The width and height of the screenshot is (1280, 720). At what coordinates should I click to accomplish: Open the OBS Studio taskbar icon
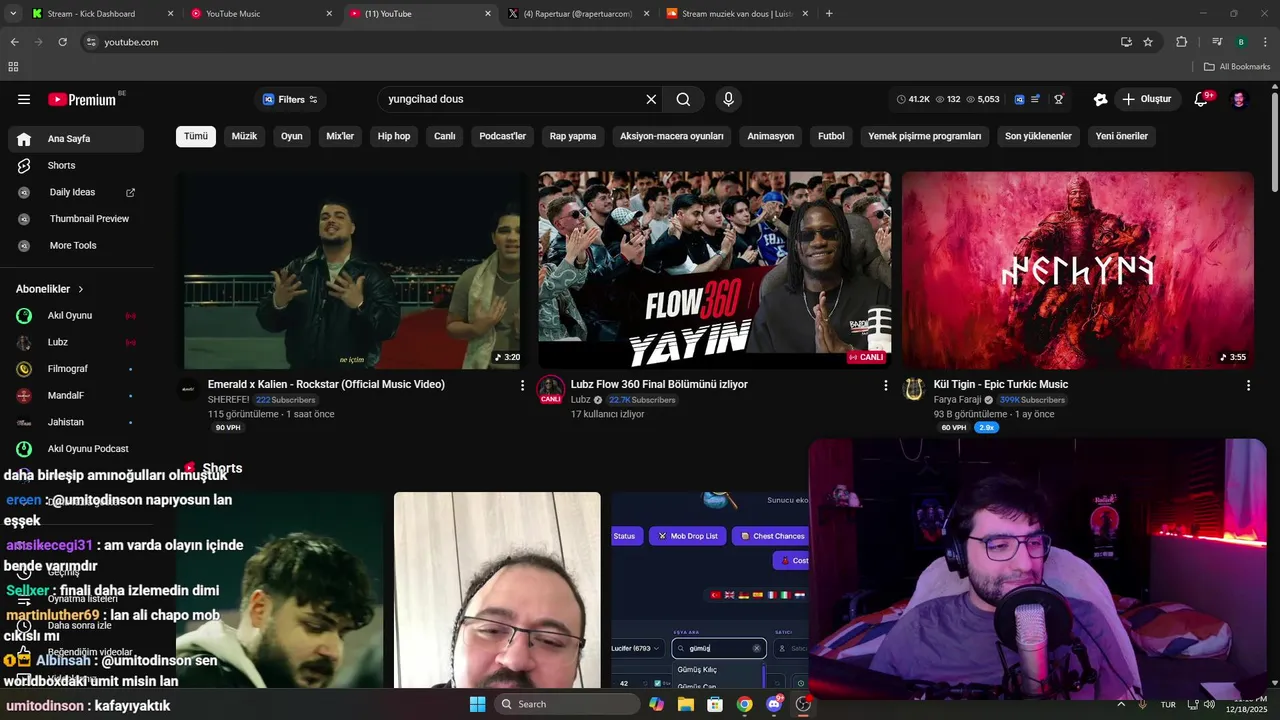(x=803, y=704)
